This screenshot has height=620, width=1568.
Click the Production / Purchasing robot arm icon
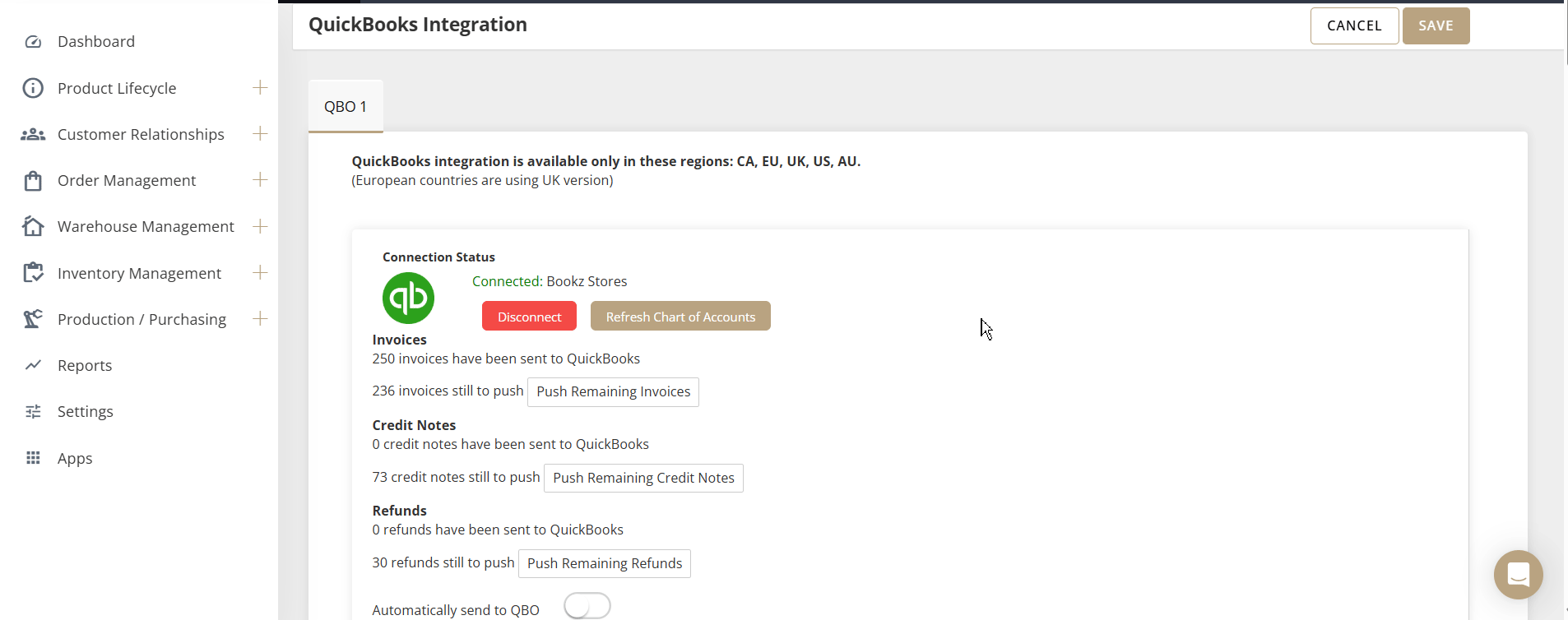[x=33, y=319]
